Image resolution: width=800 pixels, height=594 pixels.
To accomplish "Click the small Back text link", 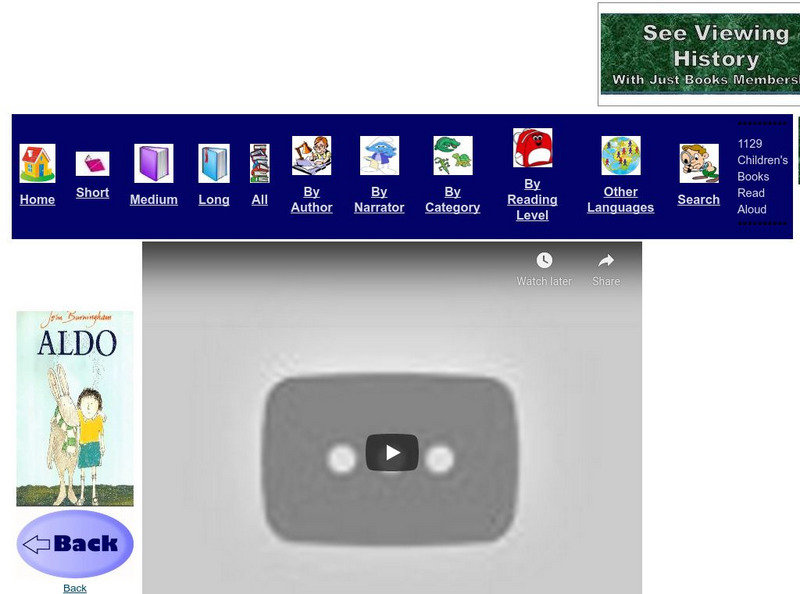I will pyautogui.click(x=74, y=588).
